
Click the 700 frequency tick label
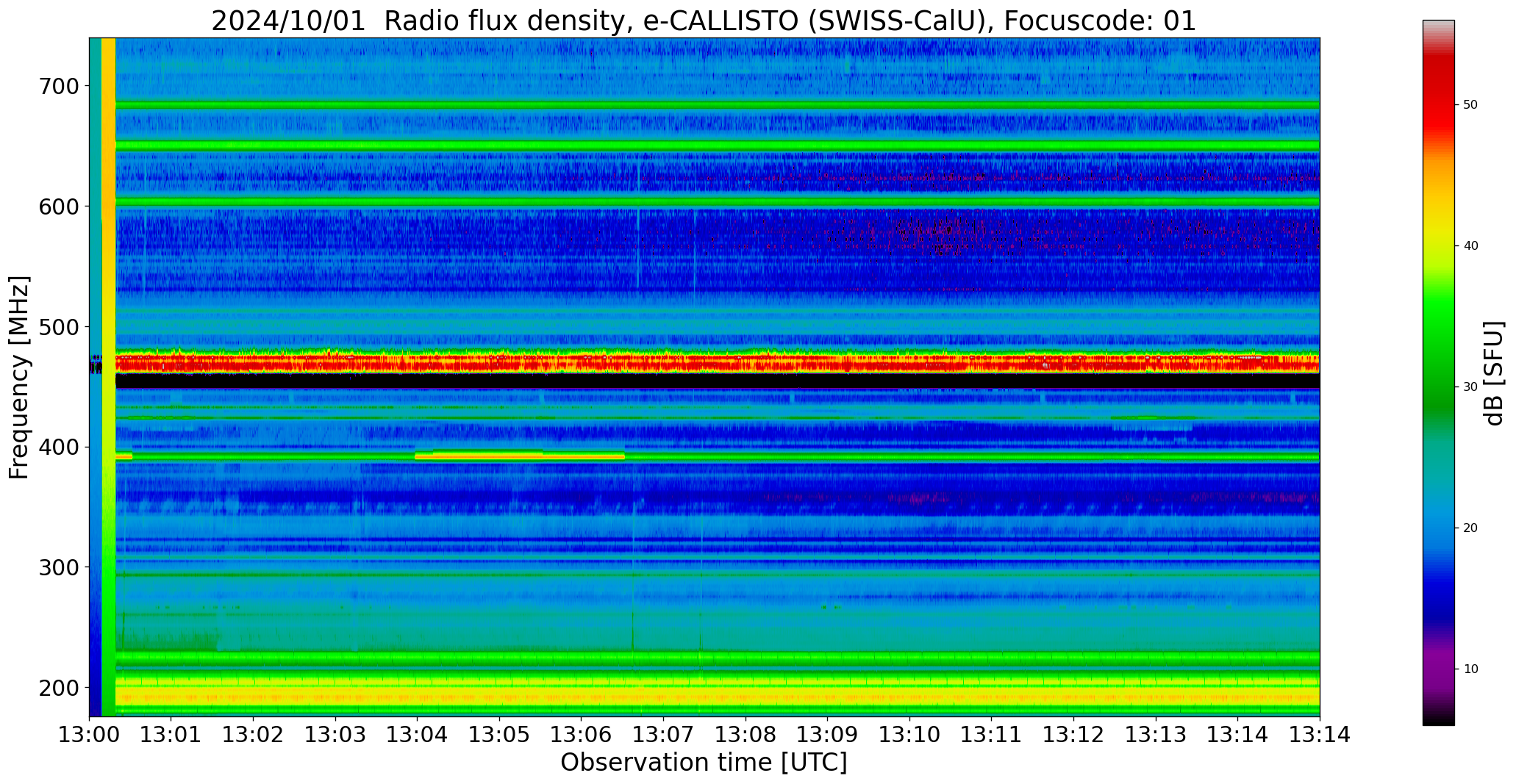[x=58, y=86]
